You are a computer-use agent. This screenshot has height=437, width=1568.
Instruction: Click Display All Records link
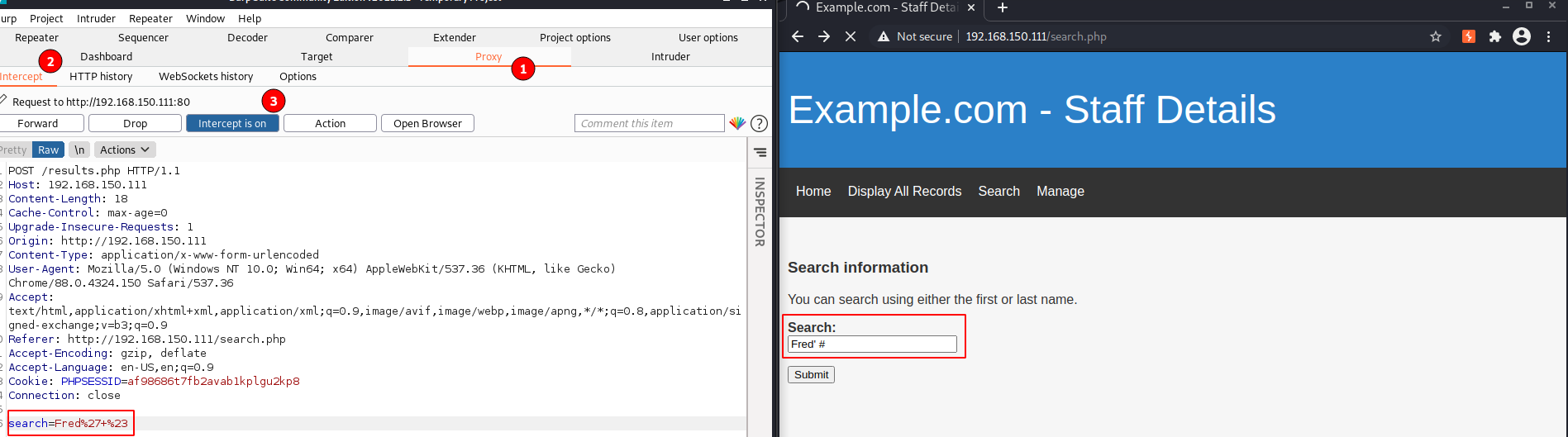[904, 191]
